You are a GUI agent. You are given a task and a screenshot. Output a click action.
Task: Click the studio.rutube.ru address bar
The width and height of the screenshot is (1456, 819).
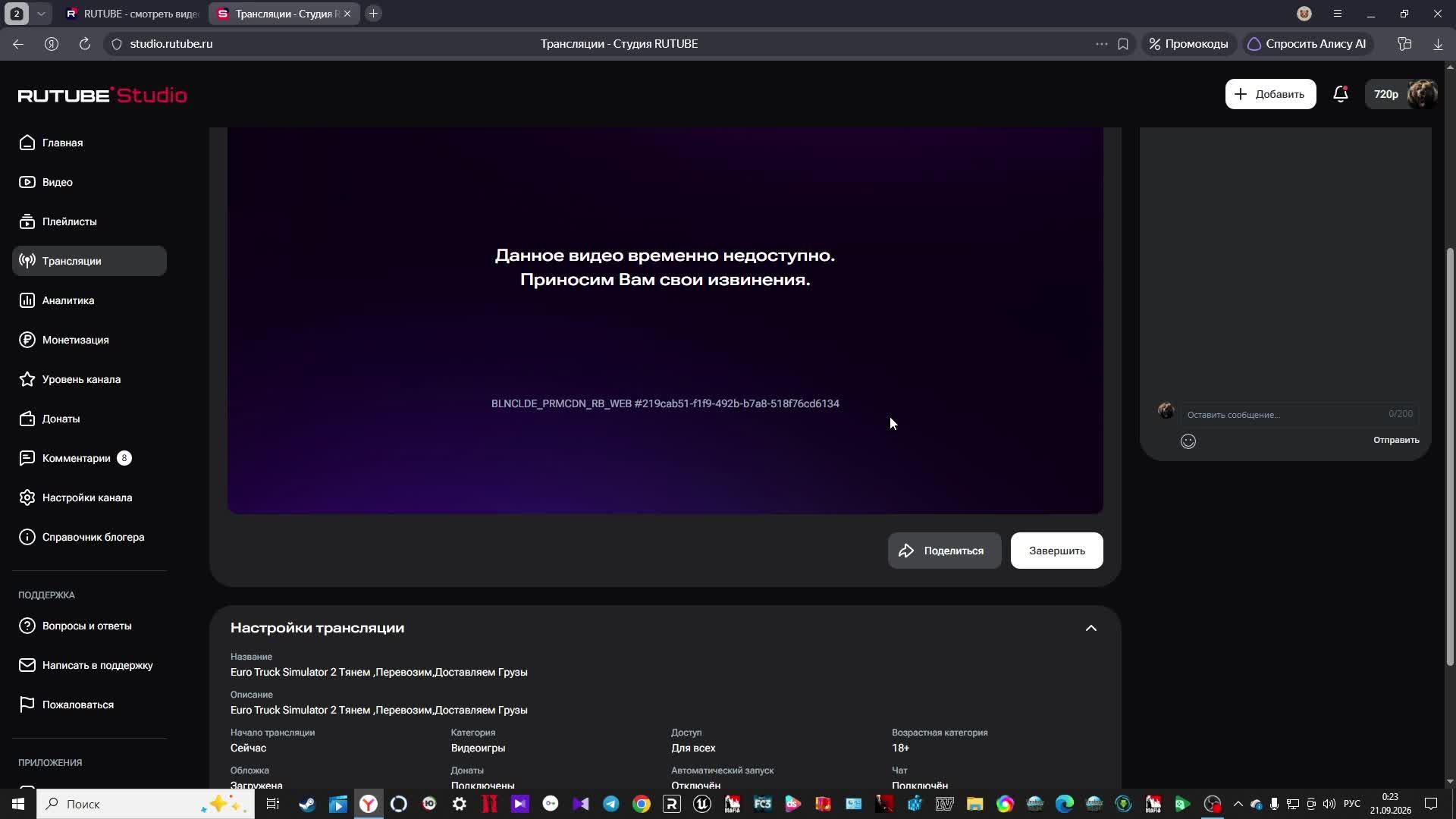171,44
